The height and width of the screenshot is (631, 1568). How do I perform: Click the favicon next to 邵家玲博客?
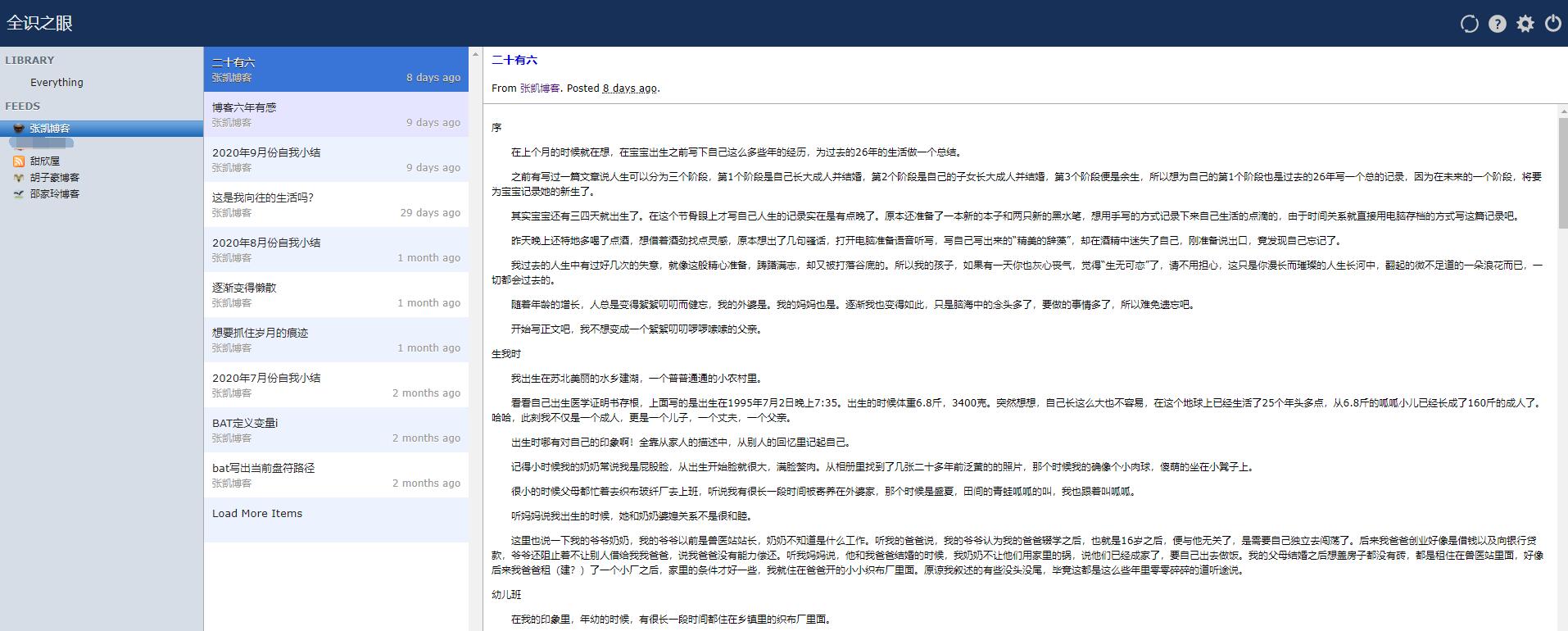pyautogui.click(x=19, y=194)
